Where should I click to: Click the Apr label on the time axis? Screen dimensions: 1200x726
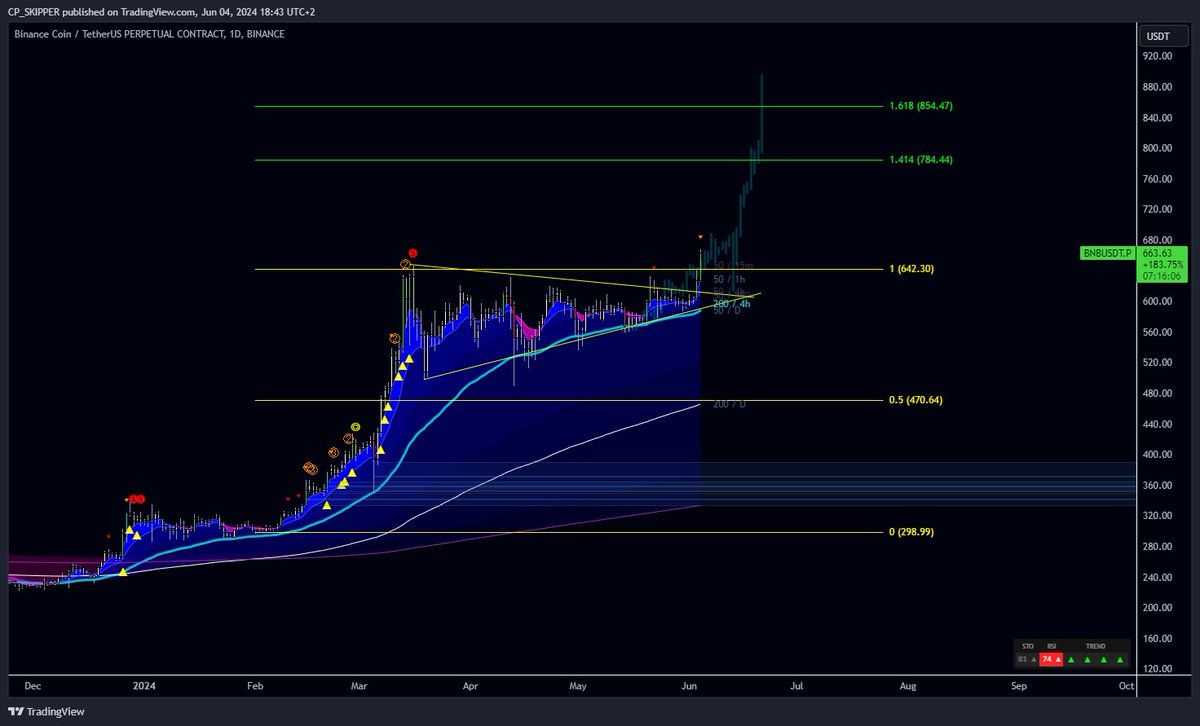(471, 687)
